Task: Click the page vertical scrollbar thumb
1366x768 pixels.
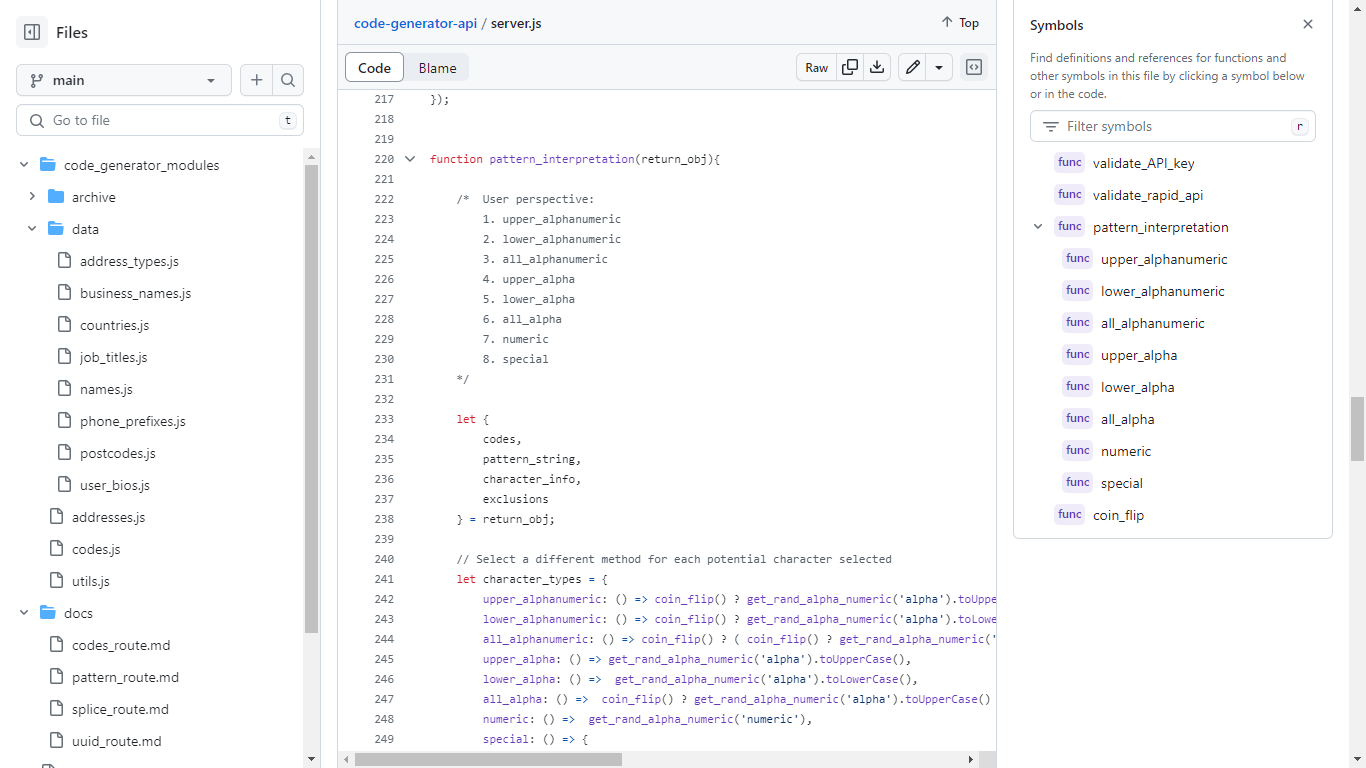Action: click(1357, 429)
